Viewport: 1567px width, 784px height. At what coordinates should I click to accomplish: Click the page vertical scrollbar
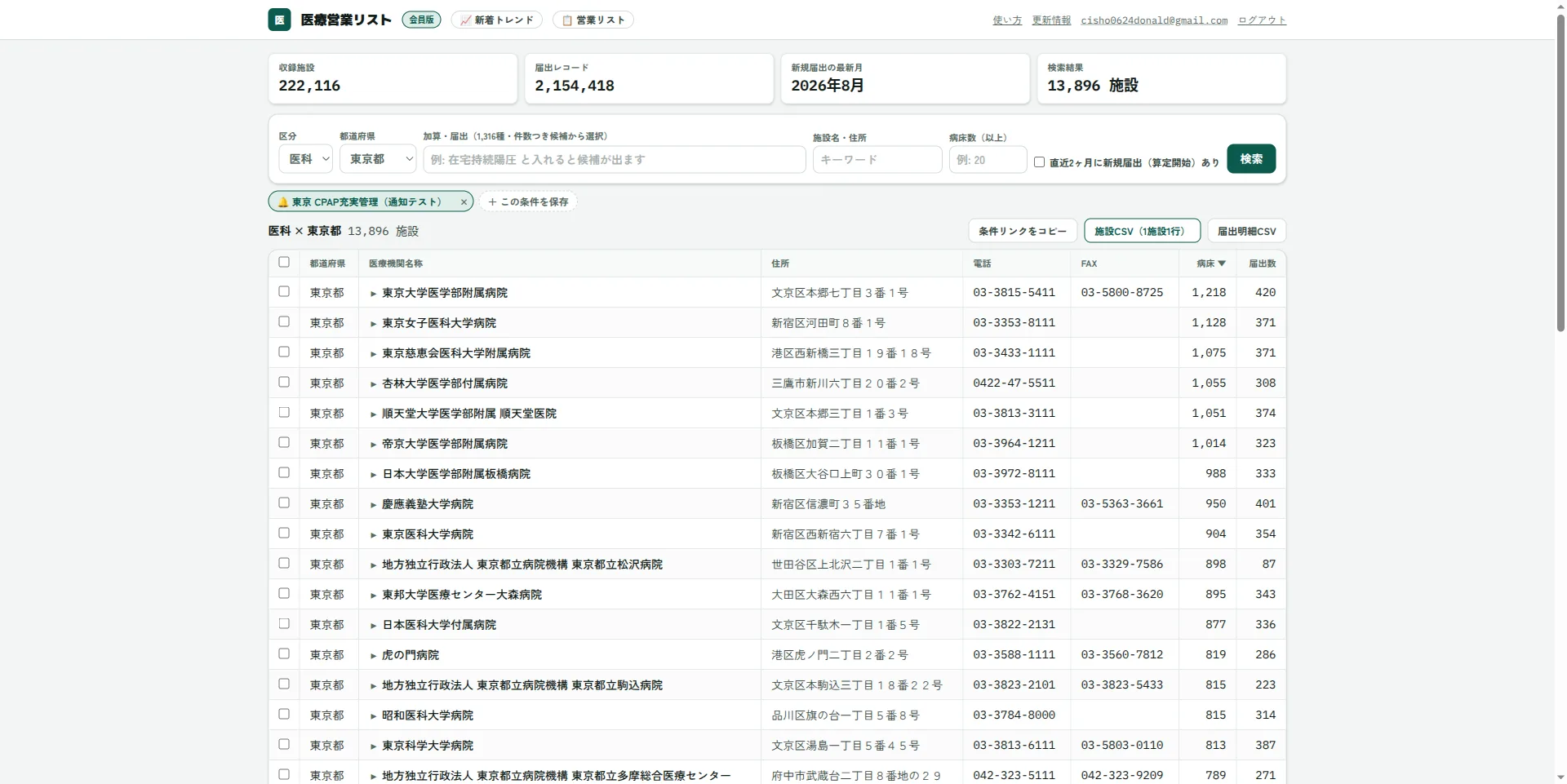pos(1560,171)
